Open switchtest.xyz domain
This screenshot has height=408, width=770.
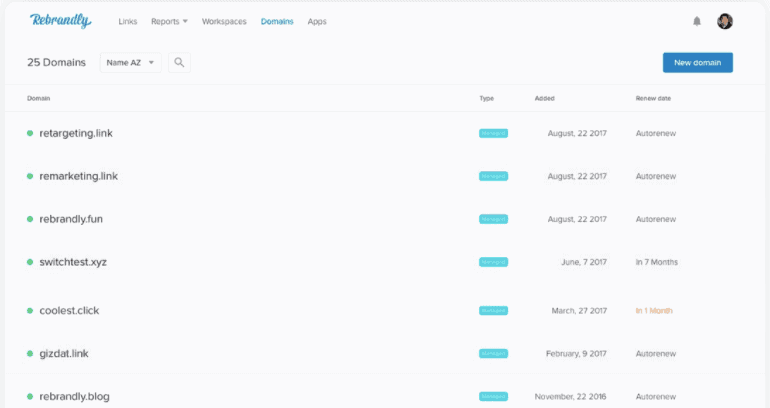point(73,262)
